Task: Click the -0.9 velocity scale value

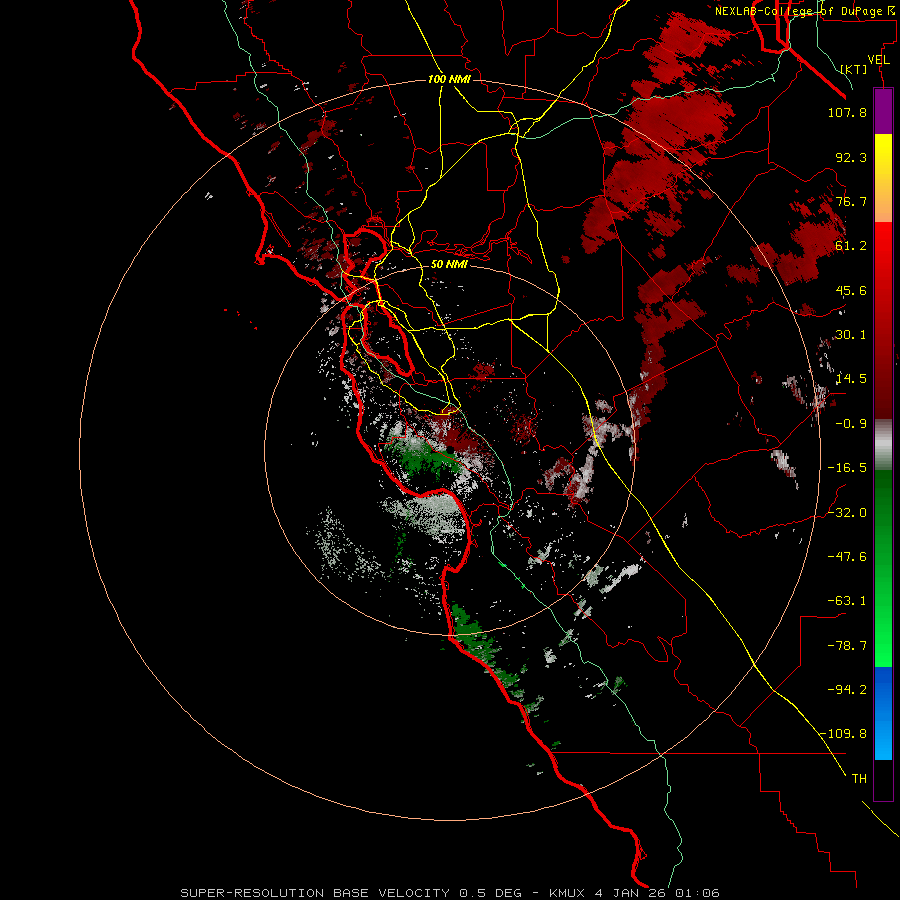Action: (851, 424)
